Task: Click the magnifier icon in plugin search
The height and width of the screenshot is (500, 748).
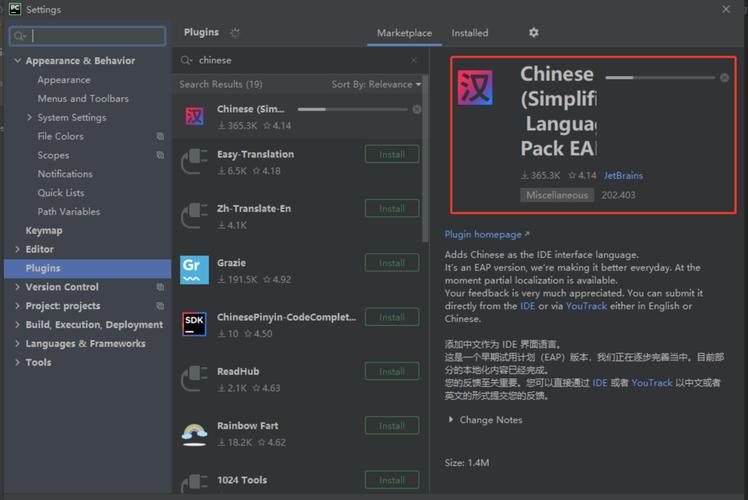Action: coord(186,60)
